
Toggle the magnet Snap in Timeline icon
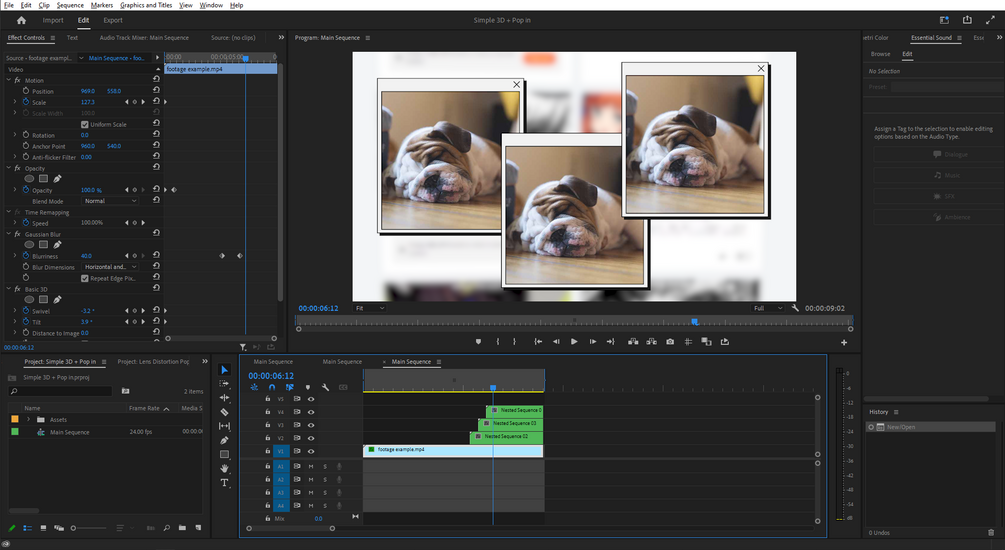[271, 387]
